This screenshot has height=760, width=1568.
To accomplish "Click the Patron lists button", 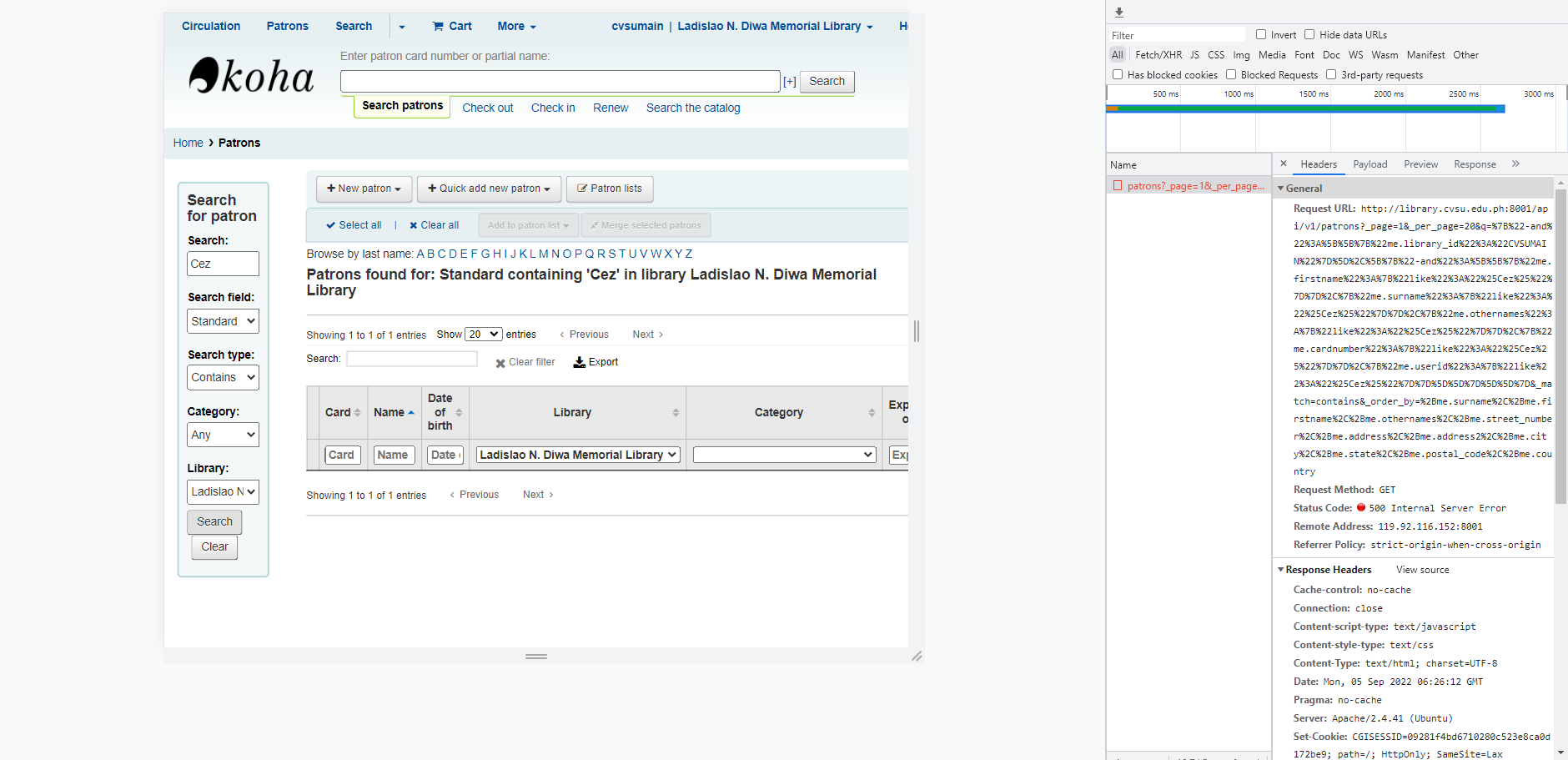I will point(610,189).
